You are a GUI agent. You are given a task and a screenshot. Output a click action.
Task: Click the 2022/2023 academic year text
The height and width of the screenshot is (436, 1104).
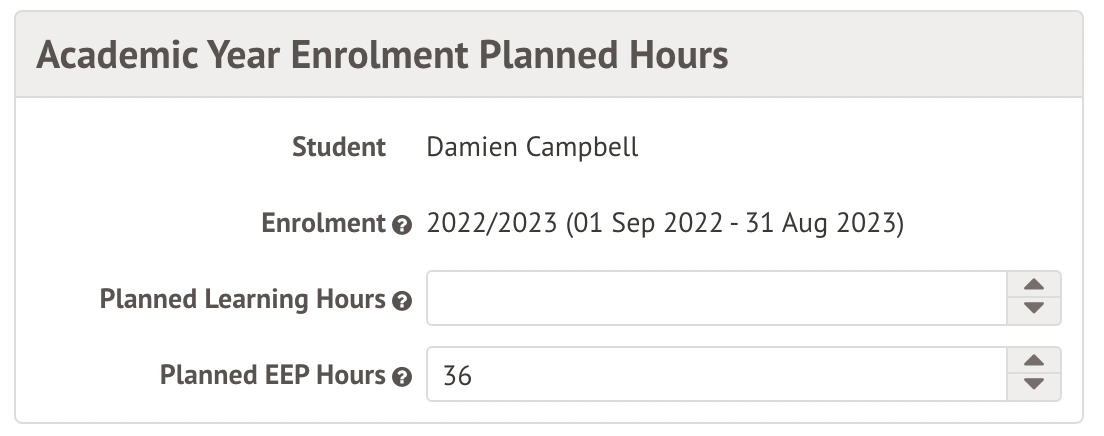(x=491, y=224)
